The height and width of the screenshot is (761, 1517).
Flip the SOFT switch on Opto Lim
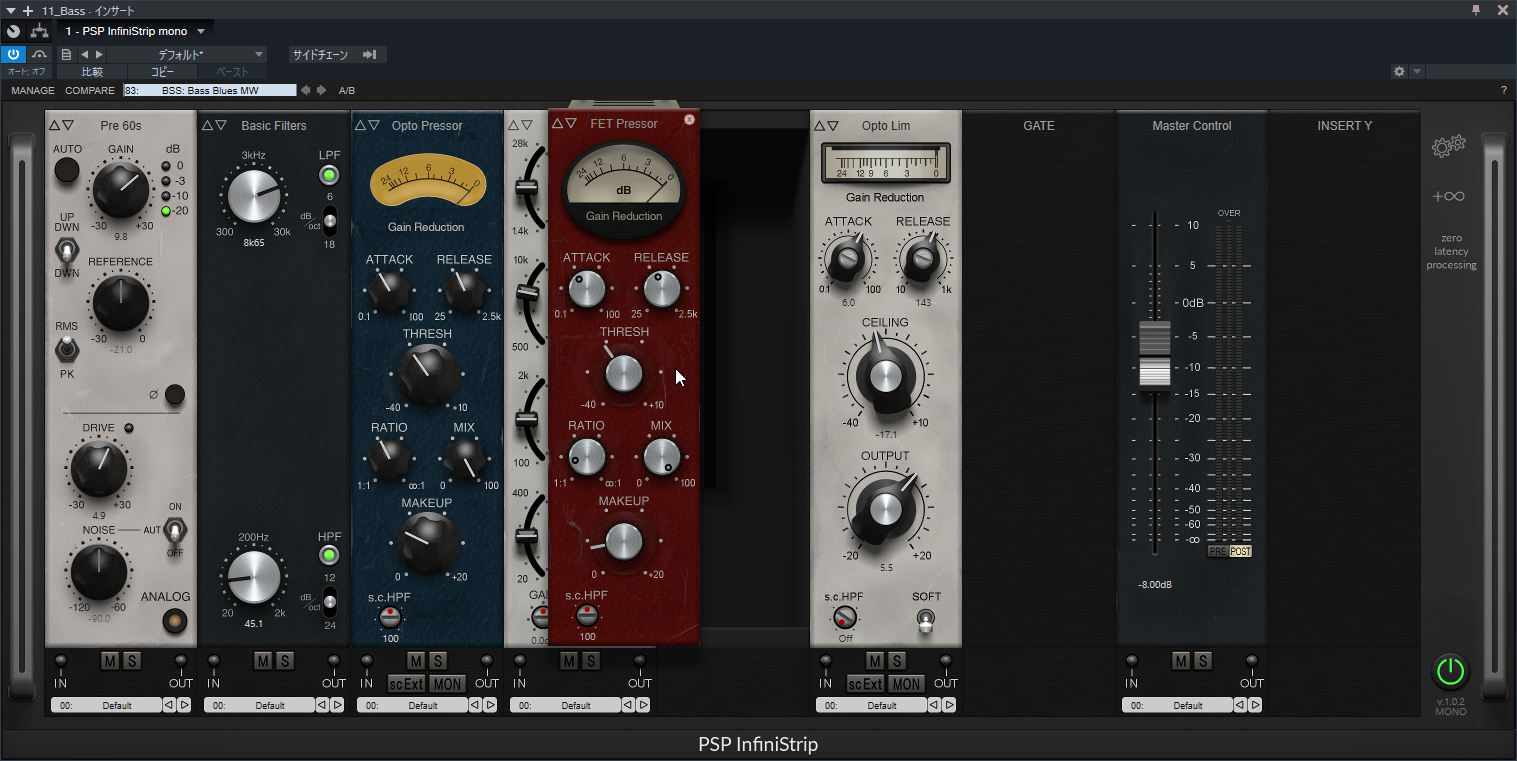pyautogui.click(x=925, y=620)
